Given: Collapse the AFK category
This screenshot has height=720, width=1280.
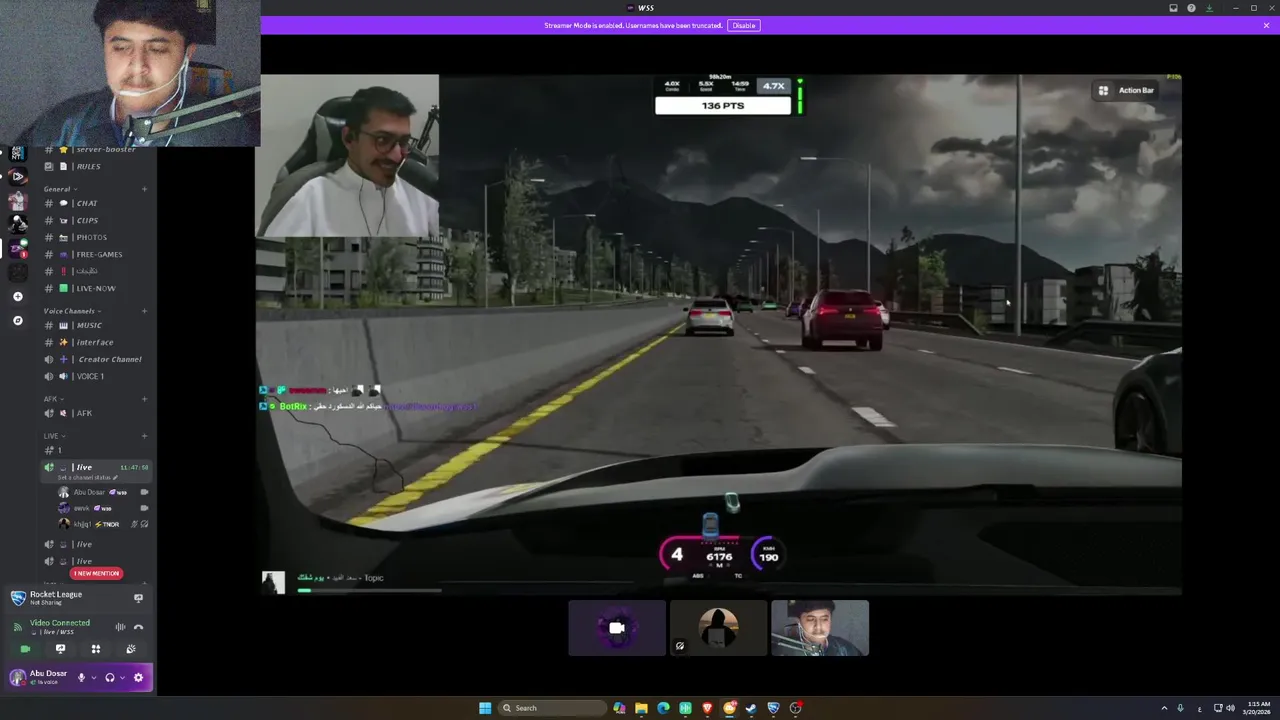Looking at the screenshot, I should click(x=53, y=399).
